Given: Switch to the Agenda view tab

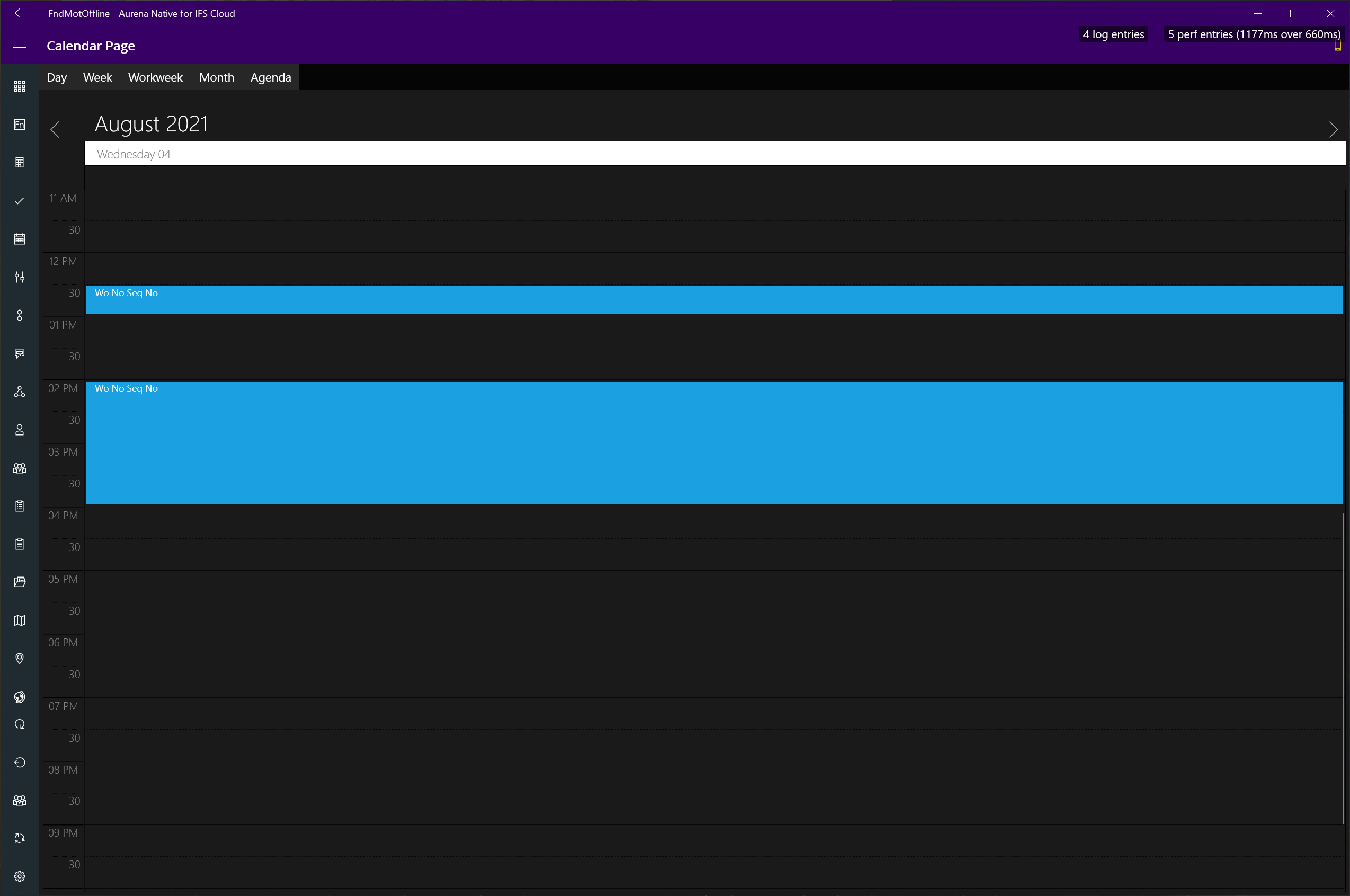Looking at the screenshot, I should click(x=270, y=77).
